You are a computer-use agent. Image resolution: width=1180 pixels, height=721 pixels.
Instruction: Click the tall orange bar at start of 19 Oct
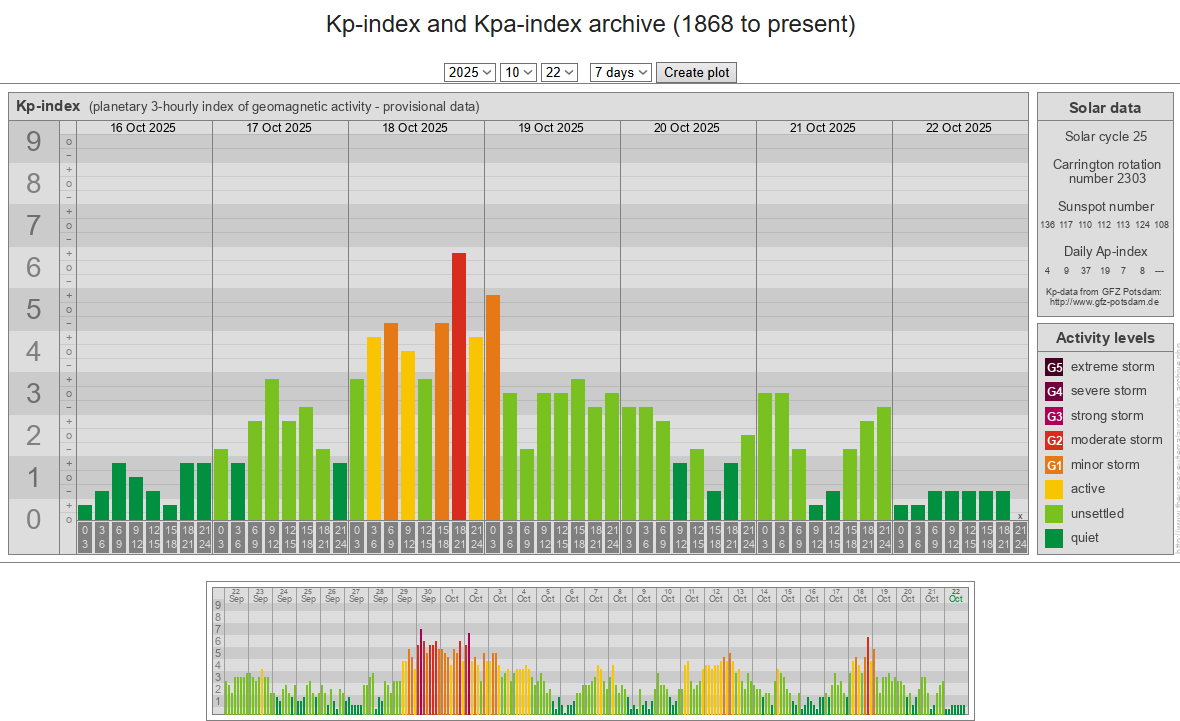click(x=493, y=408)
